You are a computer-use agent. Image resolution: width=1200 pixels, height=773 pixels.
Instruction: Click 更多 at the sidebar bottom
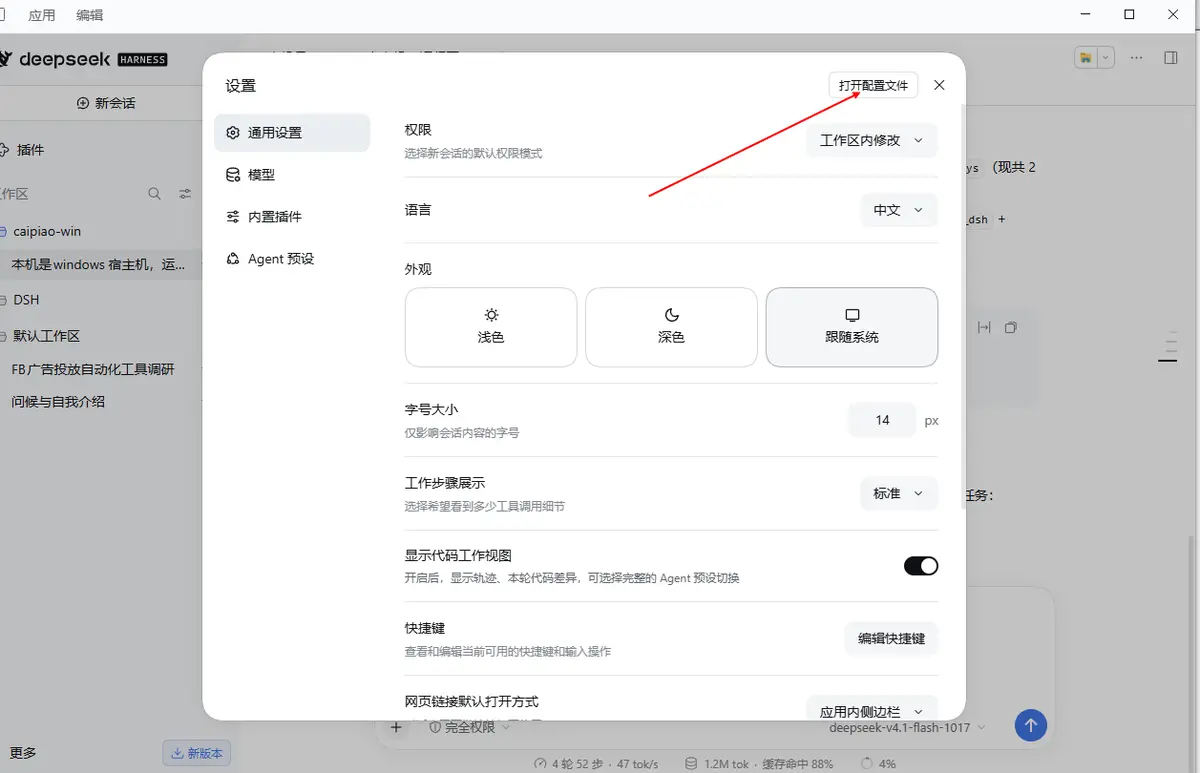(23, 752)
